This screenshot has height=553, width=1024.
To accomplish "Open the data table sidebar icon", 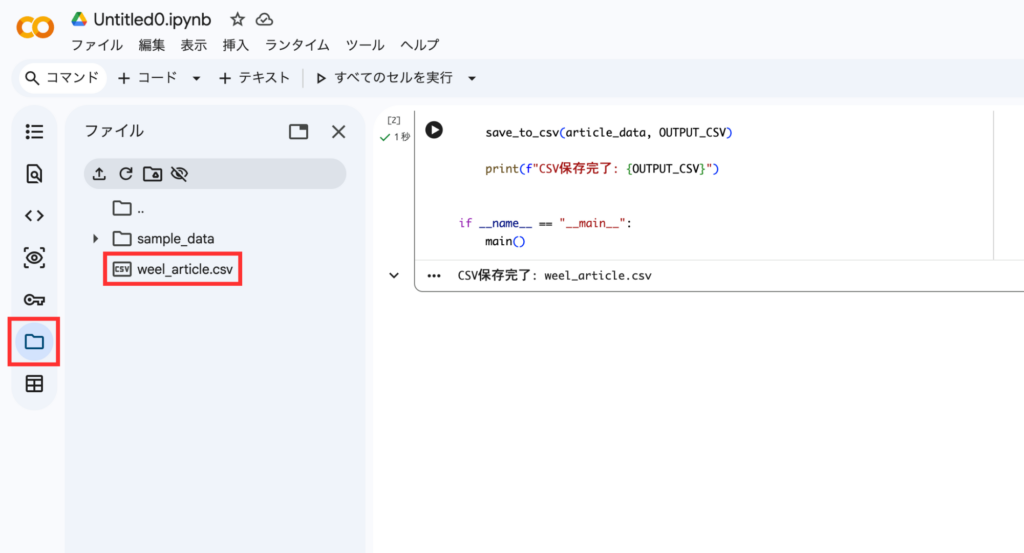I will point(34,384).
